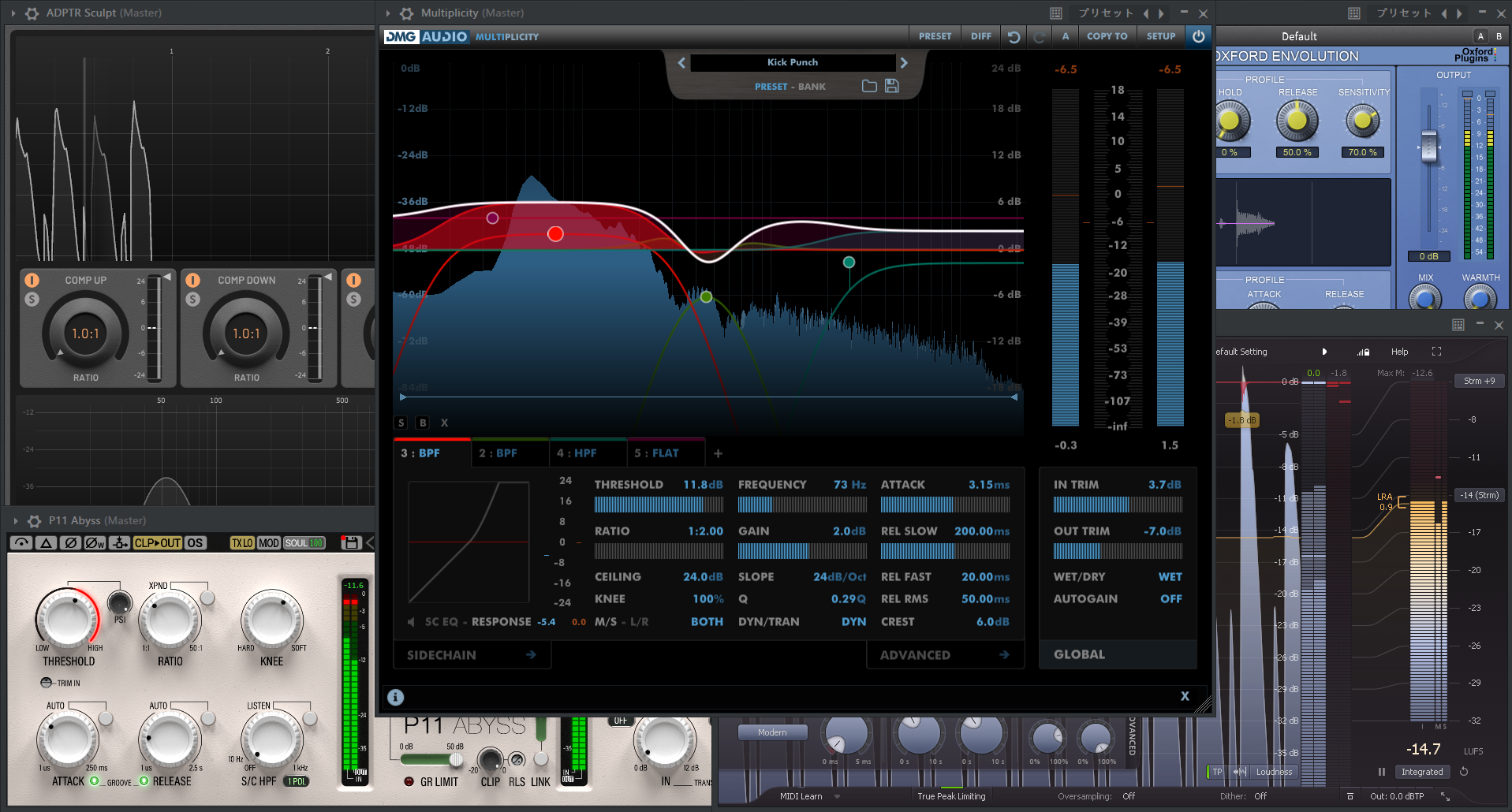Click the delta triangle icon in P11 Abyss

[46, 542]
